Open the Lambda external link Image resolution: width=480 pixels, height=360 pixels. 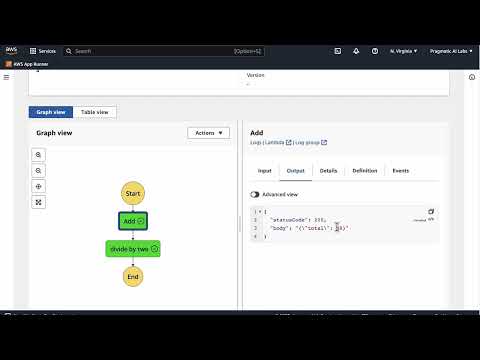278,142
